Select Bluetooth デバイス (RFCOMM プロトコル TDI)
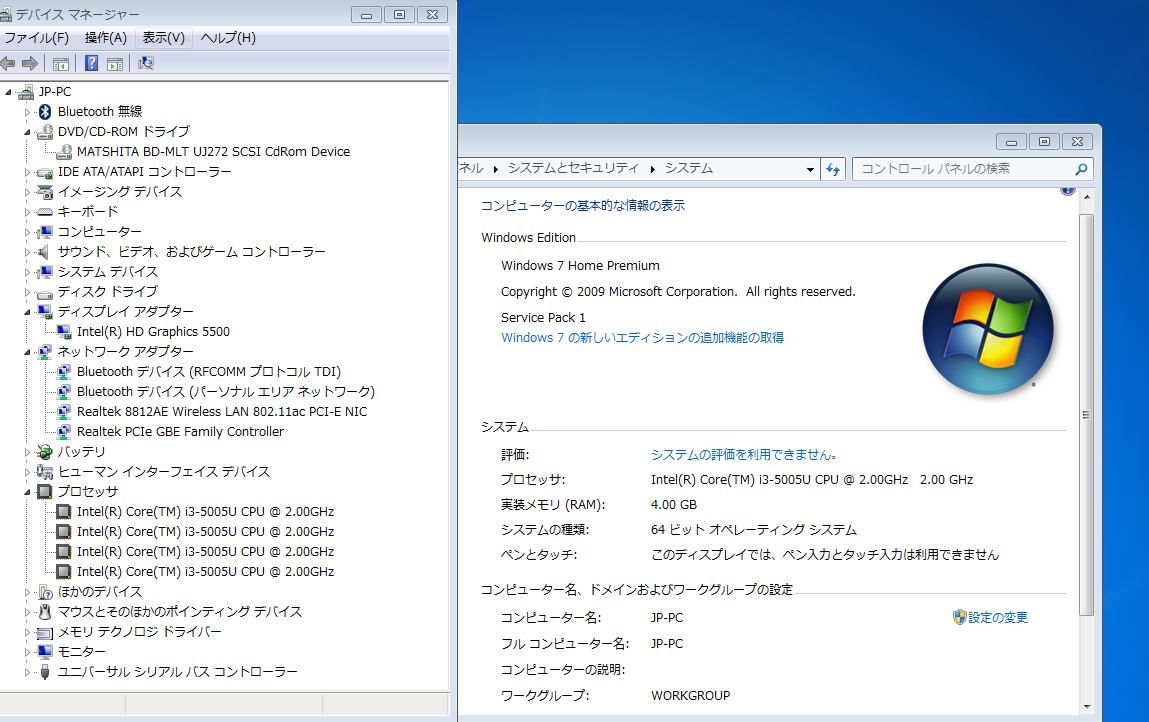The image size is (1149, 722). pyautogui.click(x=209, y=372)
